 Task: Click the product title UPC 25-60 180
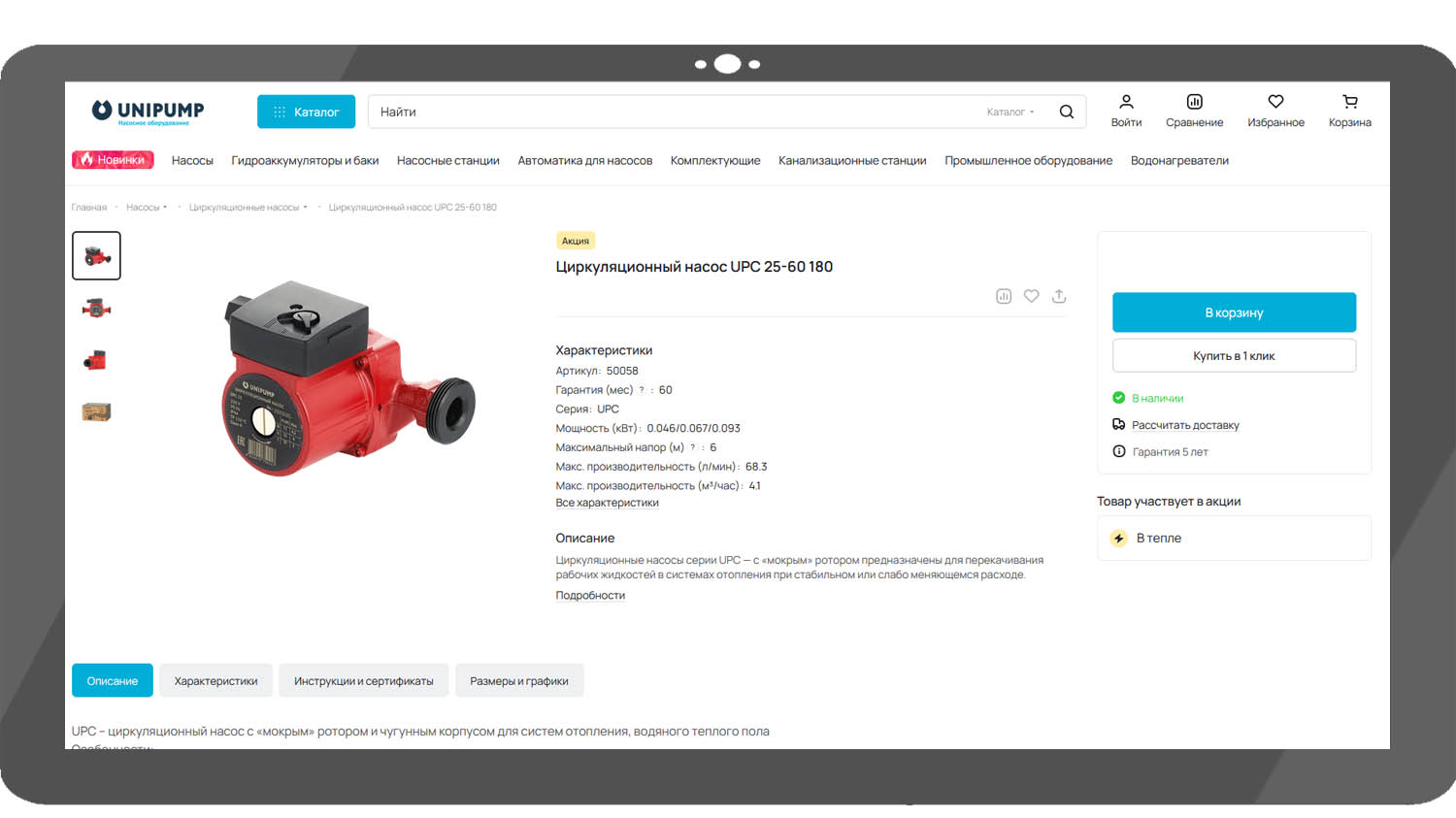pos(694,267)
